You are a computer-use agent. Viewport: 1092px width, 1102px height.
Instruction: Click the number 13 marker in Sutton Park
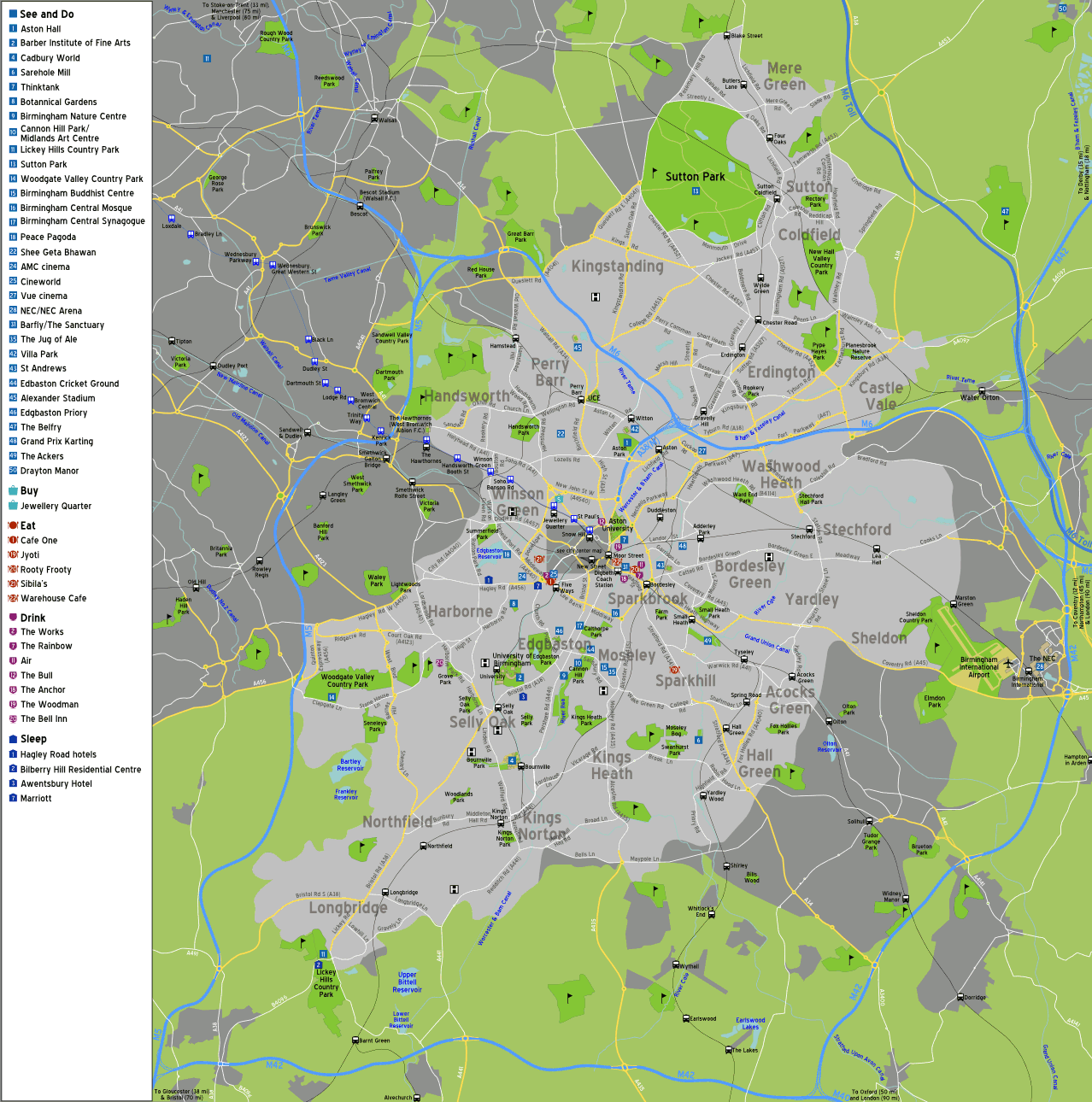(x=696, y=191)
